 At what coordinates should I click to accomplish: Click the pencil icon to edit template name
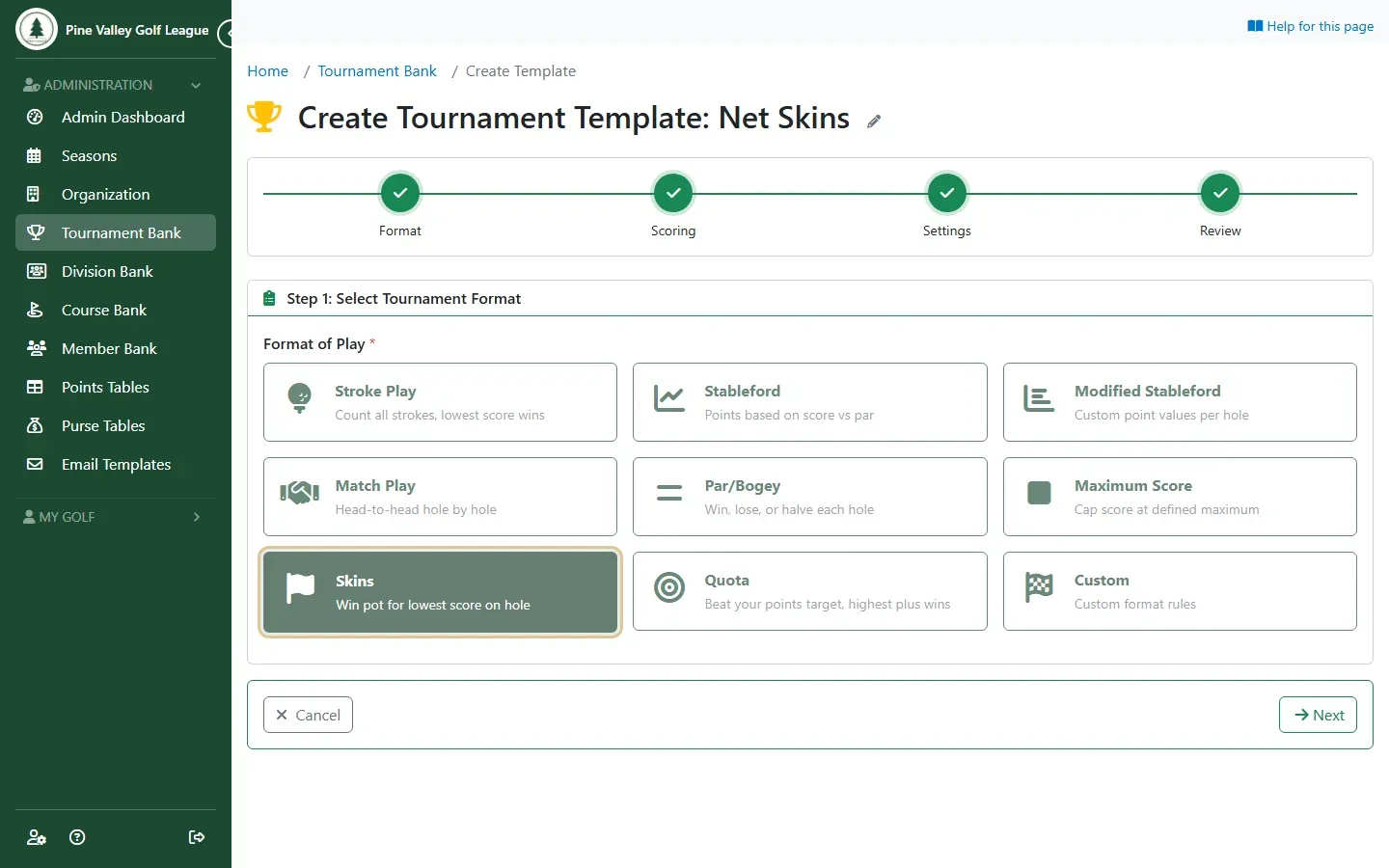click(874, 121)
